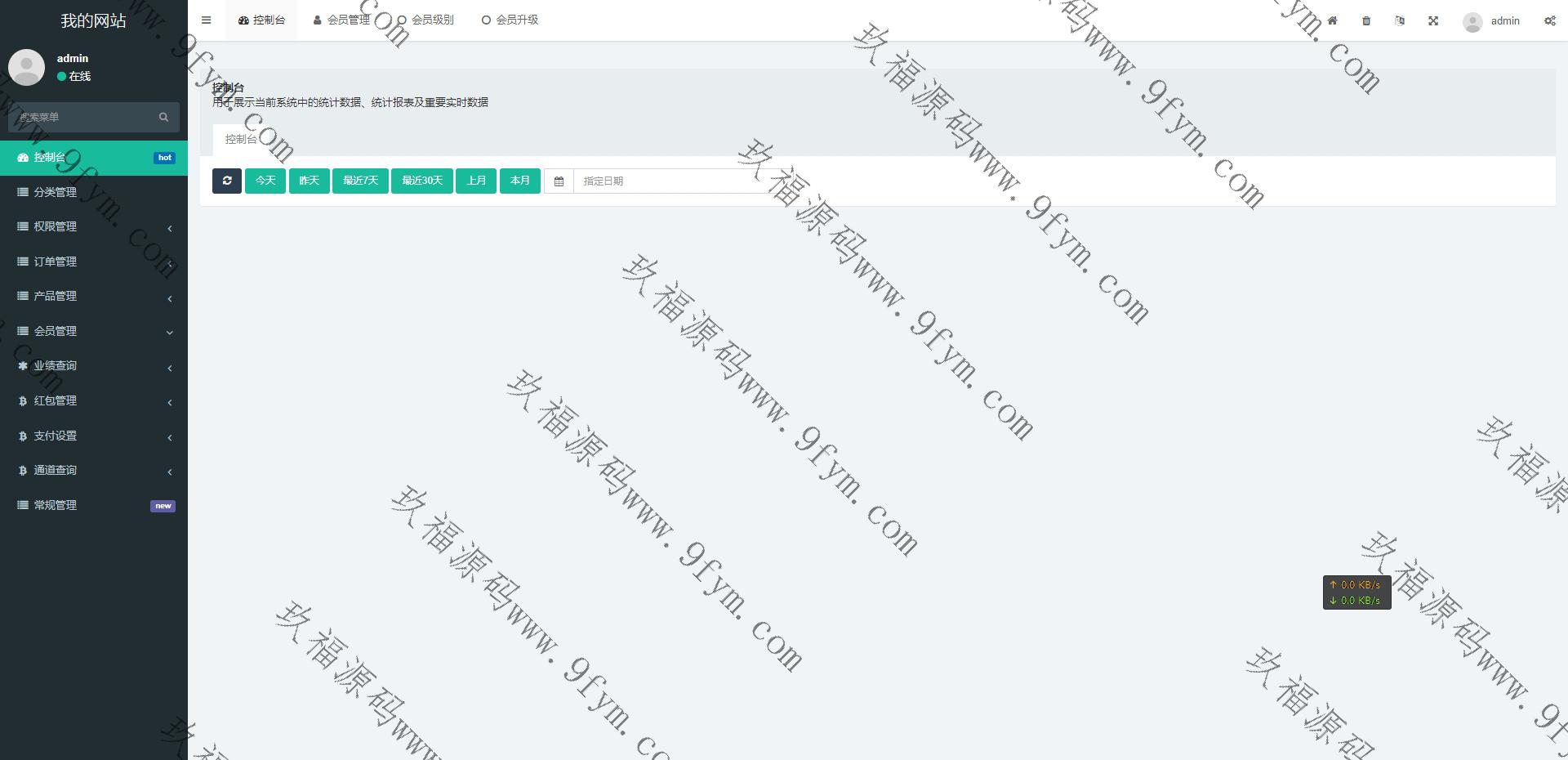Filter by 最近7天 button
1568x760 pixels.
(x=360, y=181)
